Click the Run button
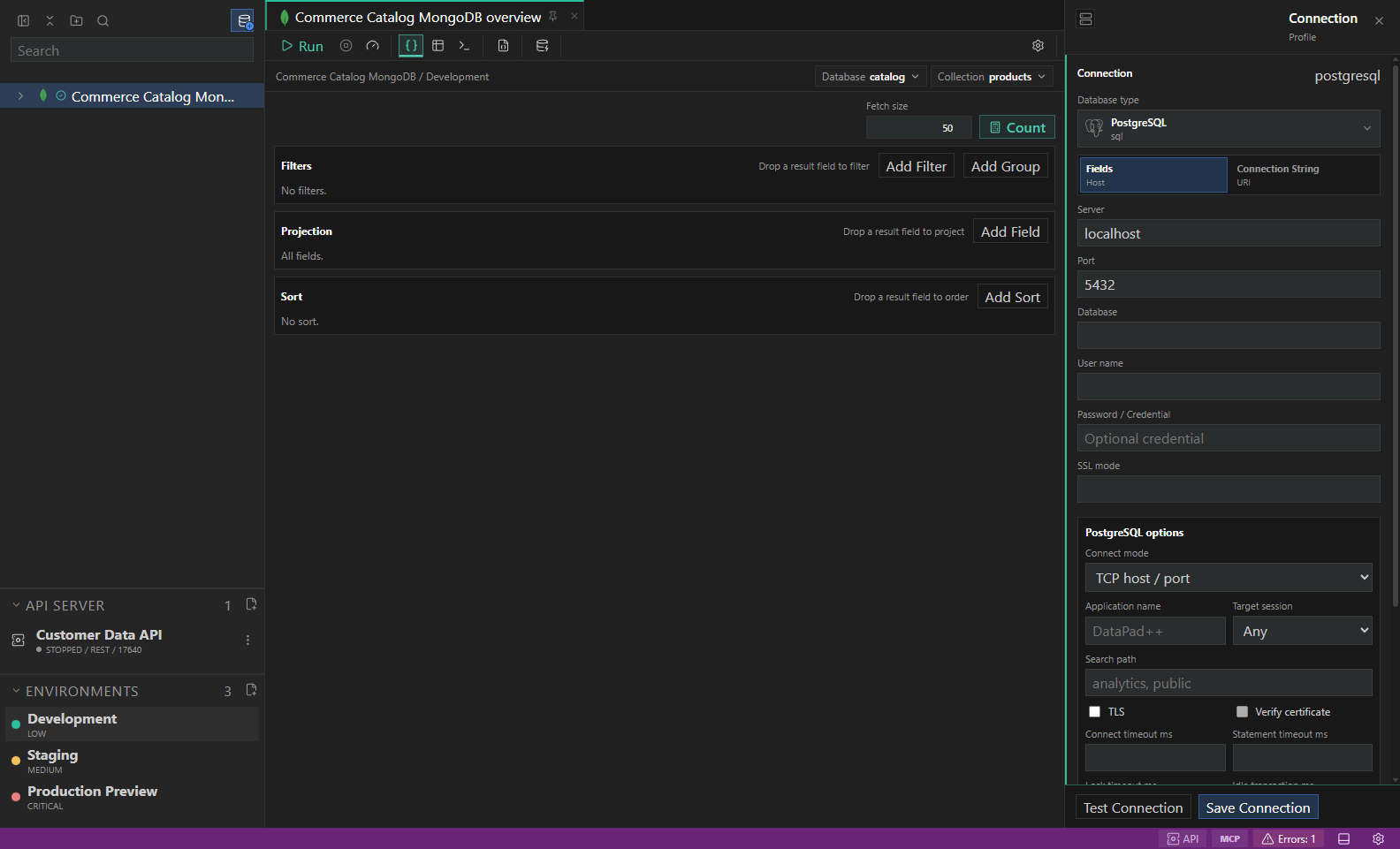 pos(302,46)
